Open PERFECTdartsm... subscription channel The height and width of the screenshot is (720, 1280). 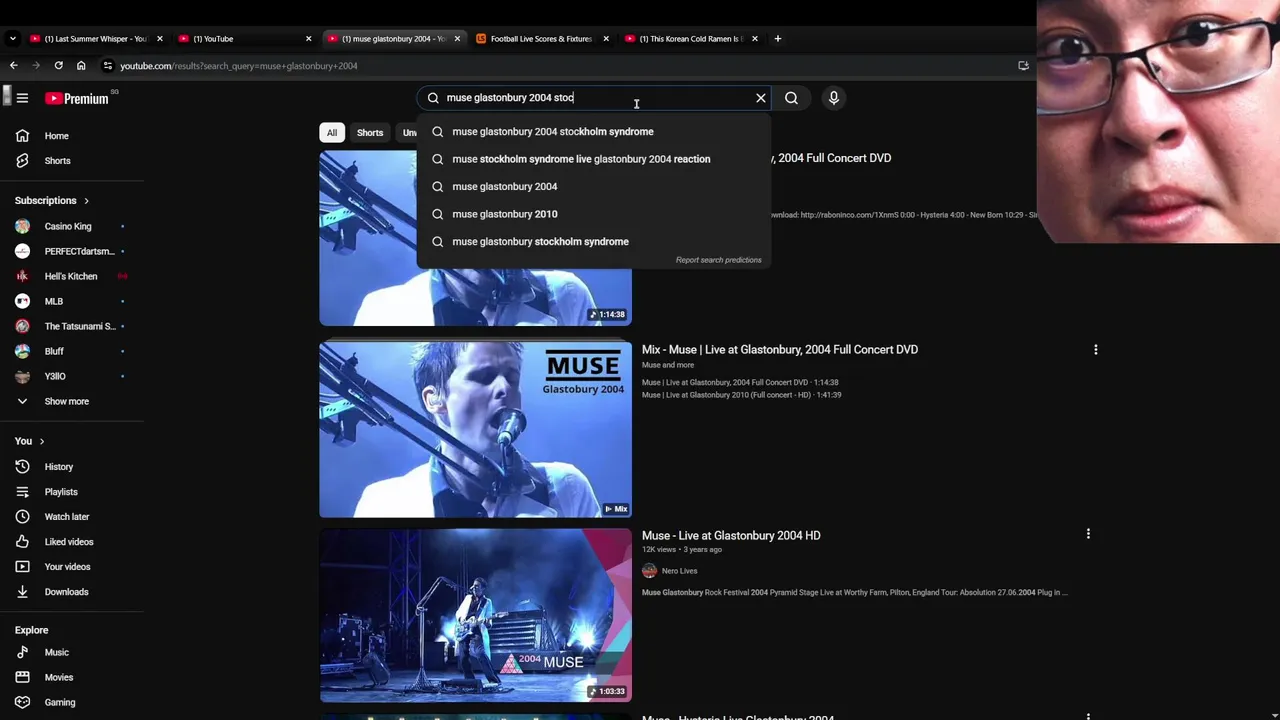point(72,251)
